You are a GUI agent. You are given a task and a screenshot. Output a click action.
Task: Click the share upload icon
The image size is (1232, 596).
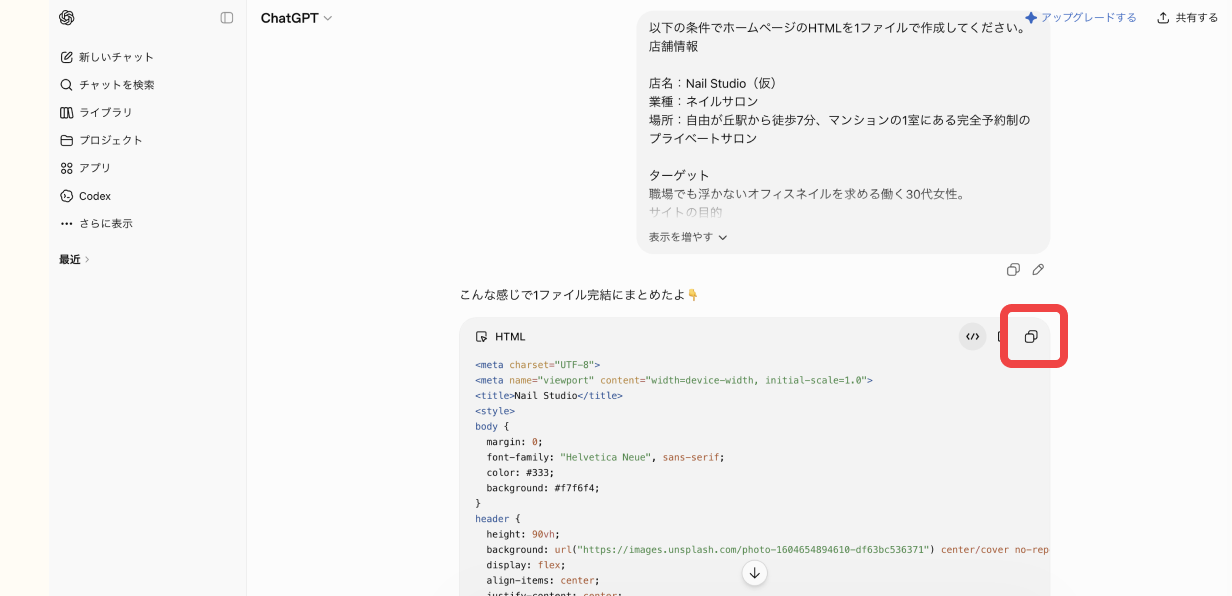(x=1163, y=18)
